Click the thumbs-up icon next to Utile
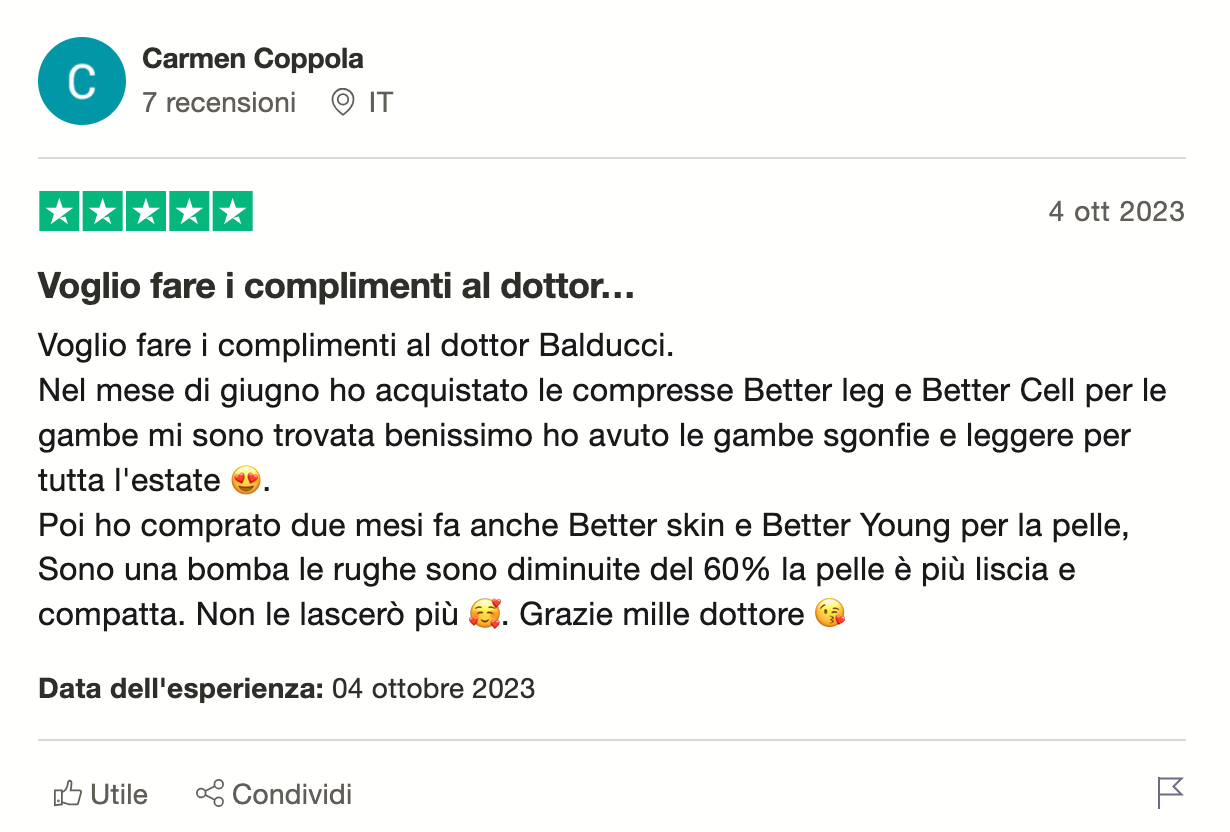 67,795
